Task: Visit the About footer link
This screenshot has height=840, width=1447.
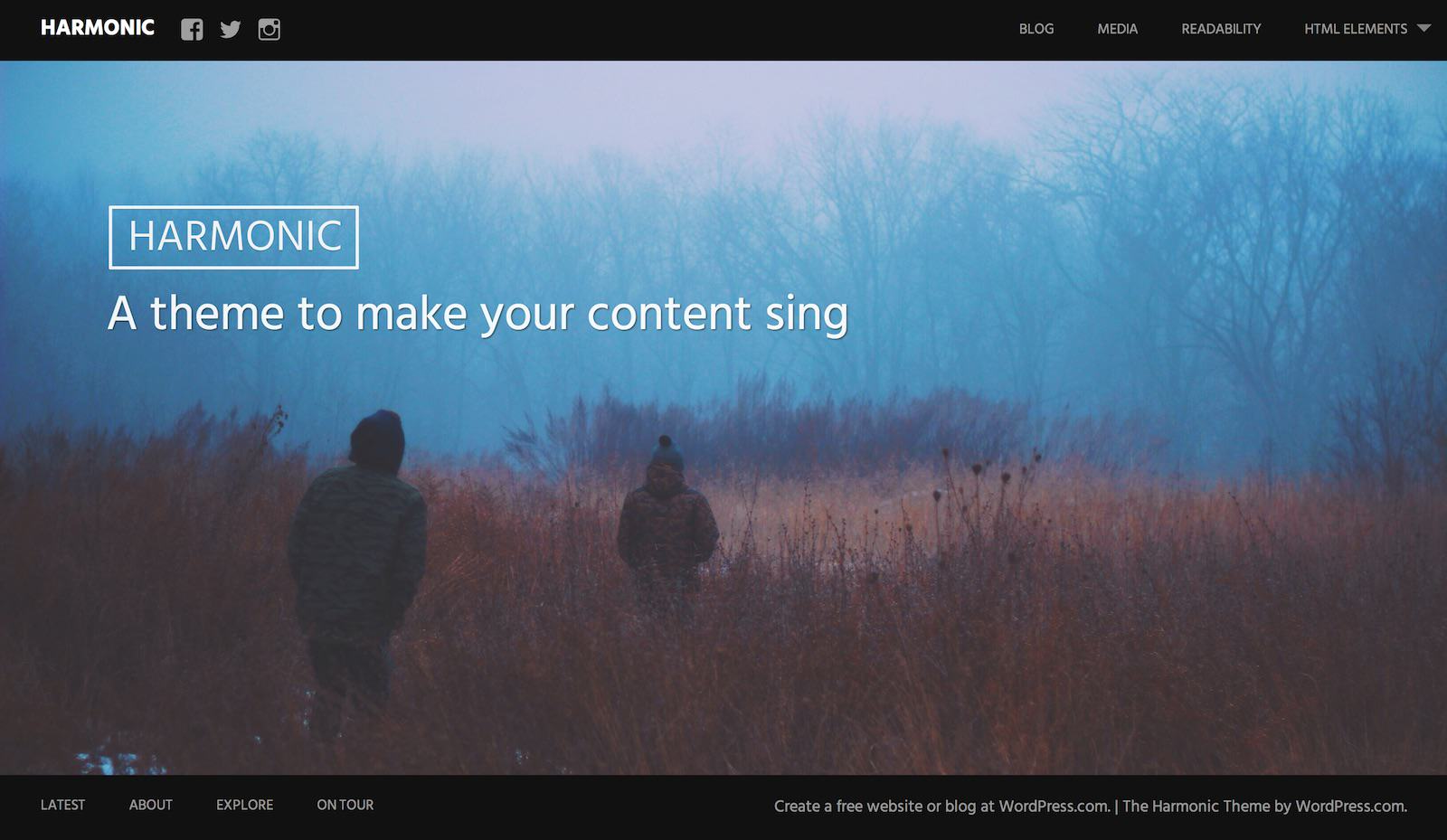Action: (150, 805)
